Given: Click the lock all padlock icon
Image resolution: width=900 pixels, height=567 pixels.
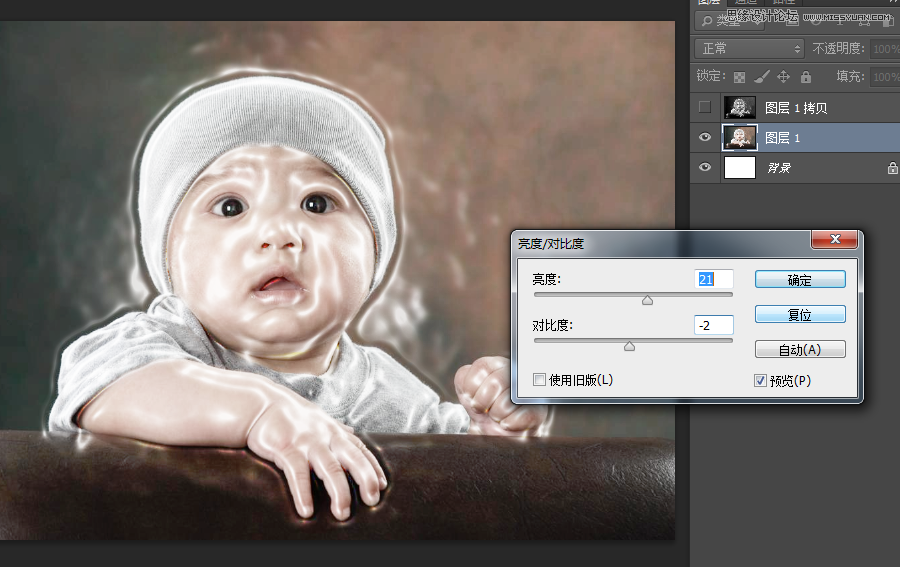Looking at the screenshot, I should pyautogui.click(x=806, y=76).
